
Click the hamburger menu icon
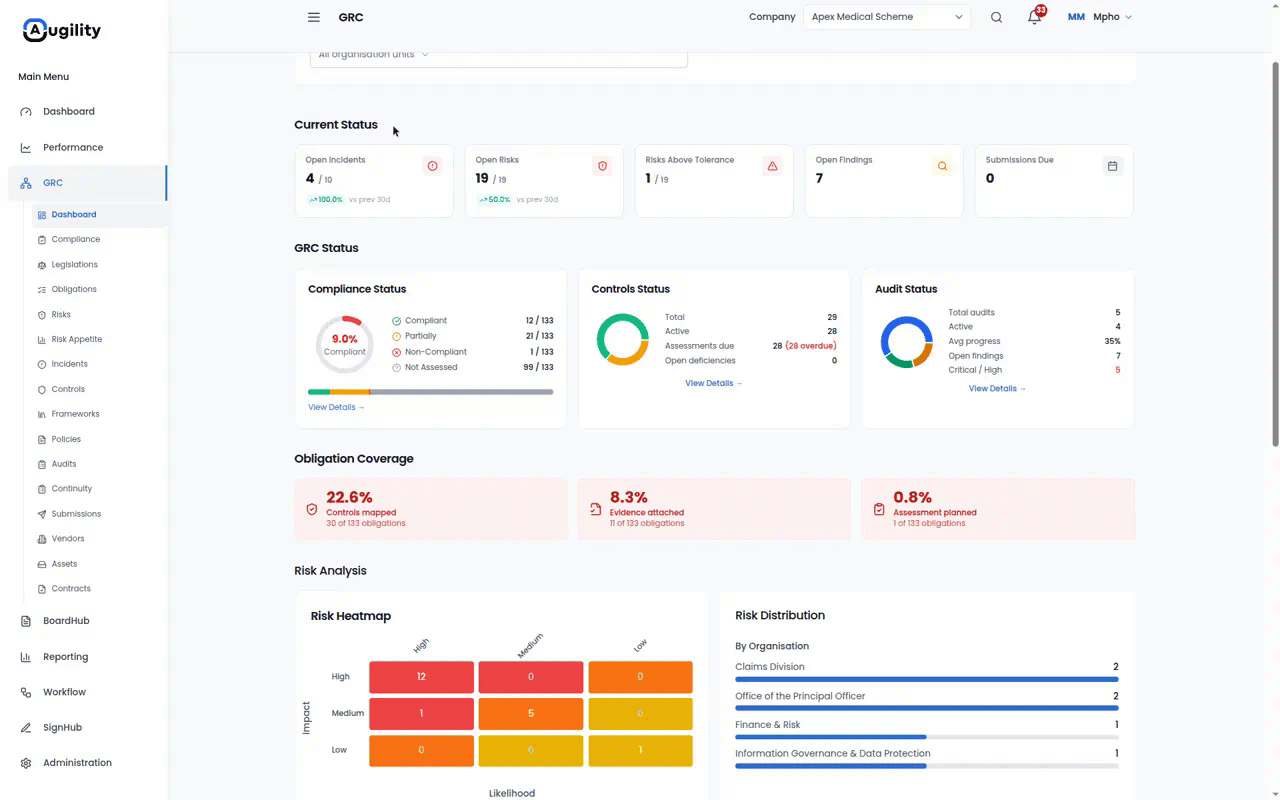pyautogui.click(x=314, y=17)
